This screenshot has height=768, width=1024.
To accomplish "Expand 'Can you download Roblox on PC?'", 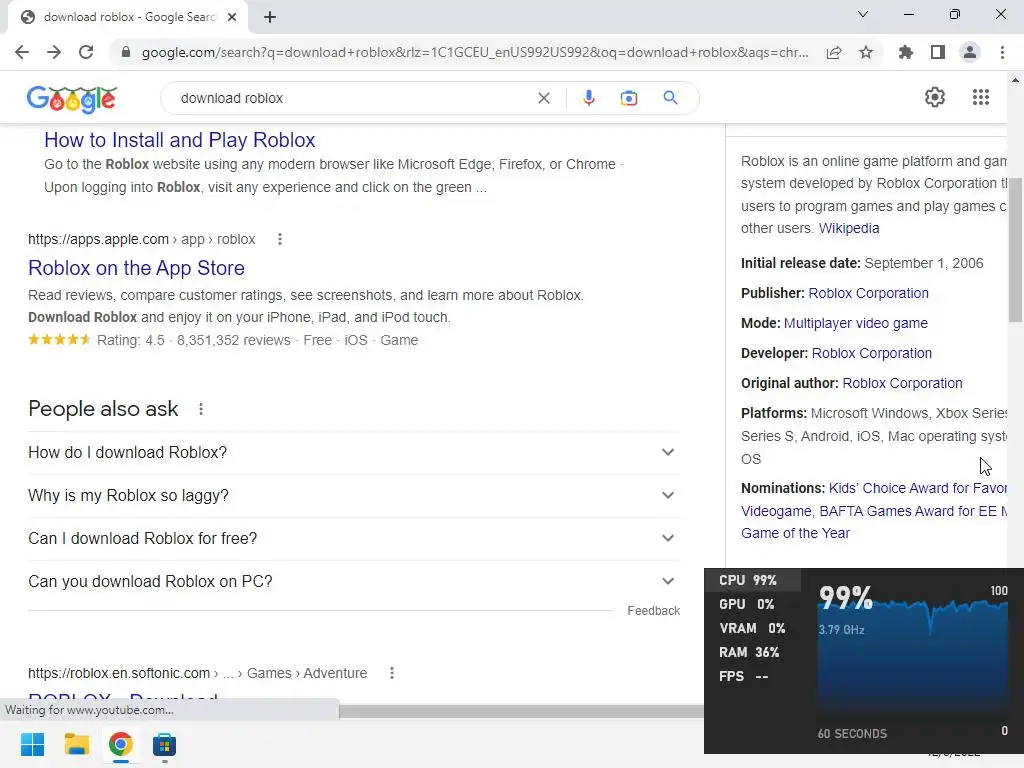I will [354, 582].
